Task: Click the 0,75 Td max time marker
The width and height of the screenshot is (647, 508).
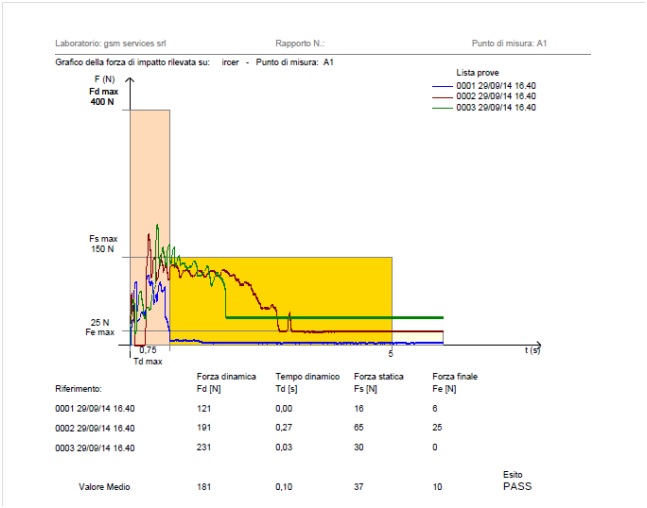Action: 147,355
